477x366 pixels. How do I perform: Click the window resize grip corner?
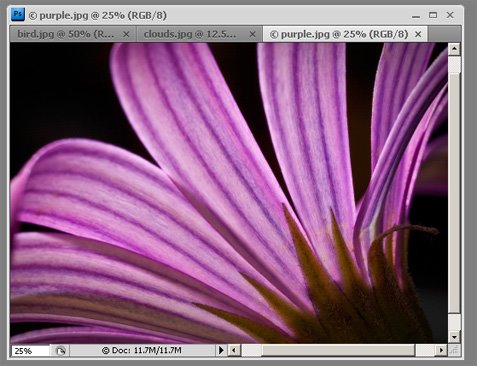(454, 350)
